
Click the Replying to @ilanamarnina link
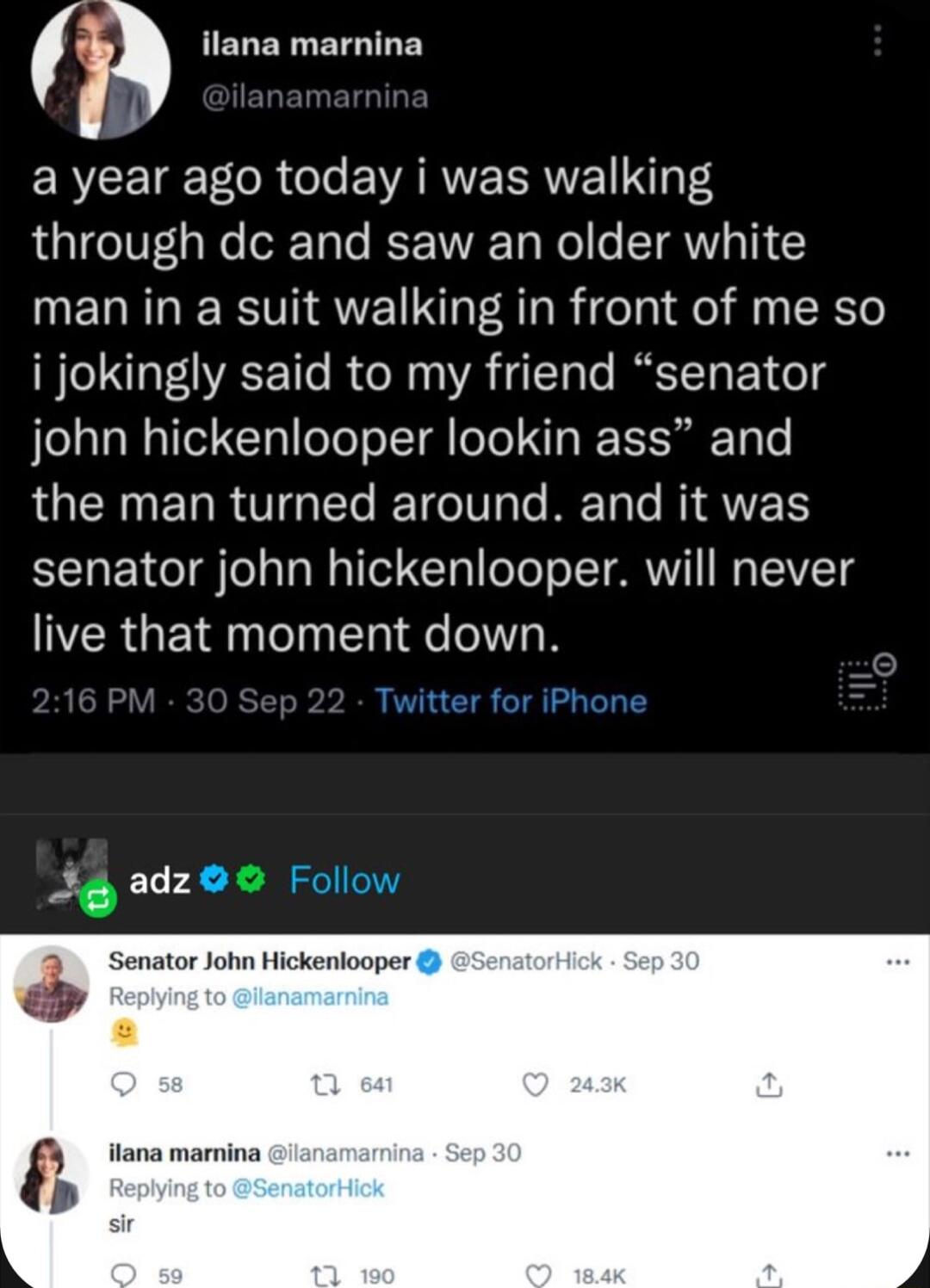pyautogui.click(x=249, y=996)
